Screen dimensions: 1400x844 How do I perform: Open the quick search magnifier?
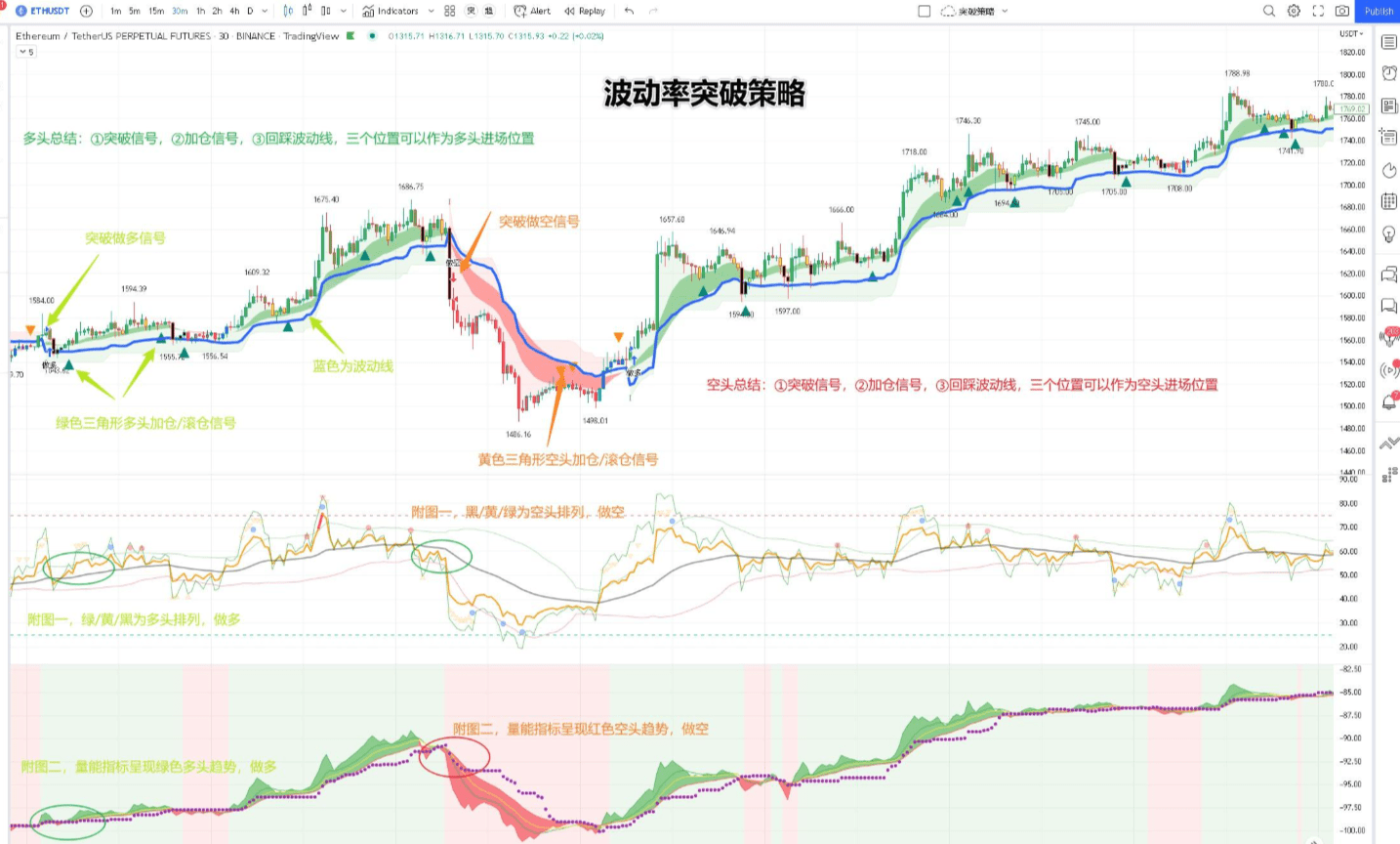1269,11
